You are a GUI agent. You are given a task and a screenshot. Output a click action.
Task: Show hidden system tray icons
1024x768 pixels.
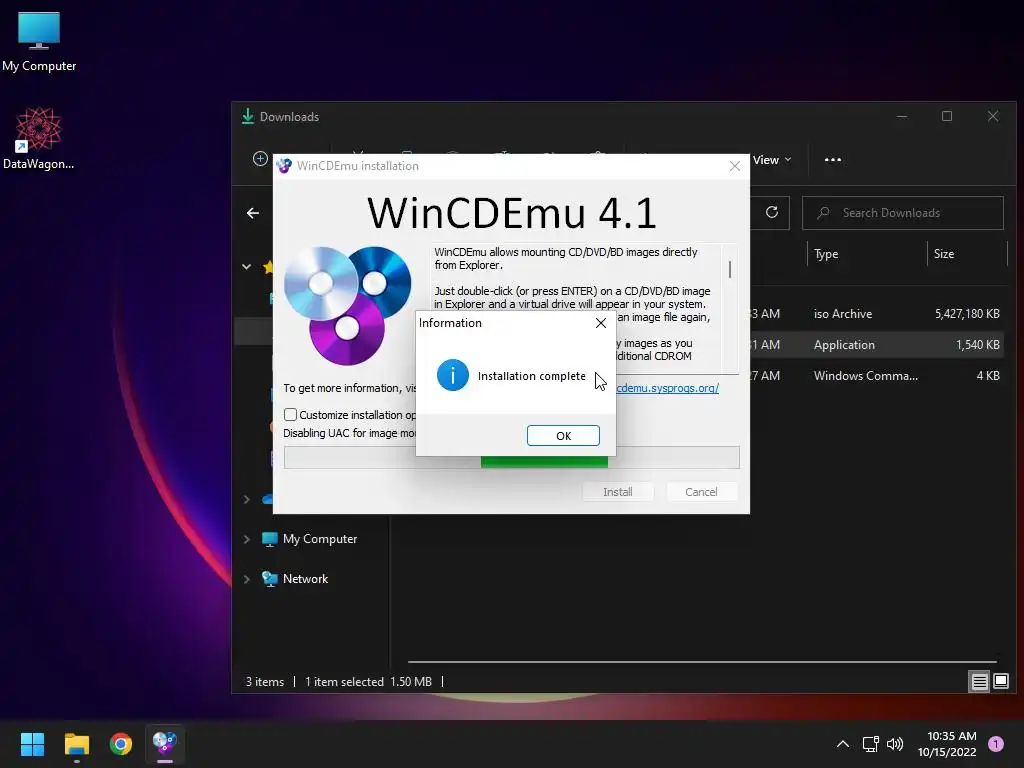pos(843,744)
